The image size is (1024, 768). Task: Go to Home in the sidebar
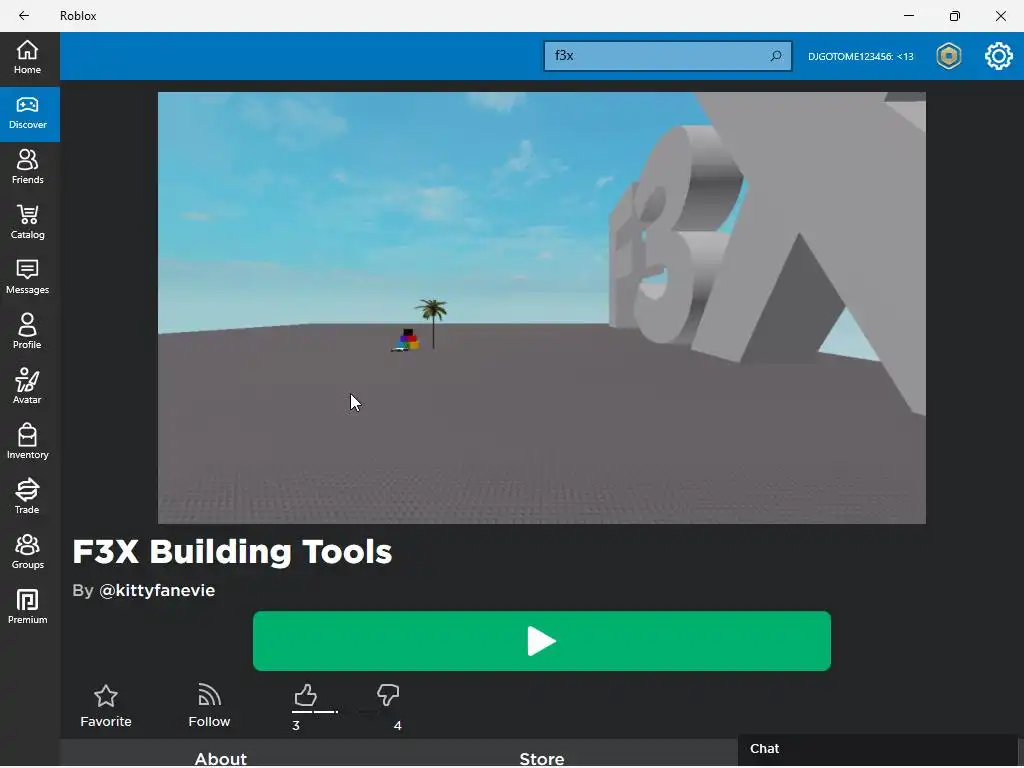pyautogui.click(x=27, y=57)
